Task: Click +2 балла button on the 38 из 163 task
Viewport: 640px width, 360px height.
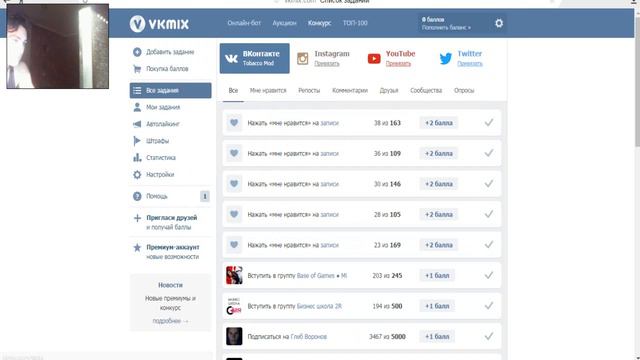Action: click(x=438, y=122)
